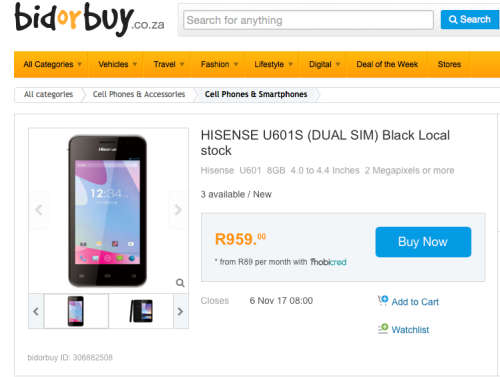The width and height of the screenshot is (500, 377).
Task: Advance thumbnail strip with right chevron
Action: 180,311
